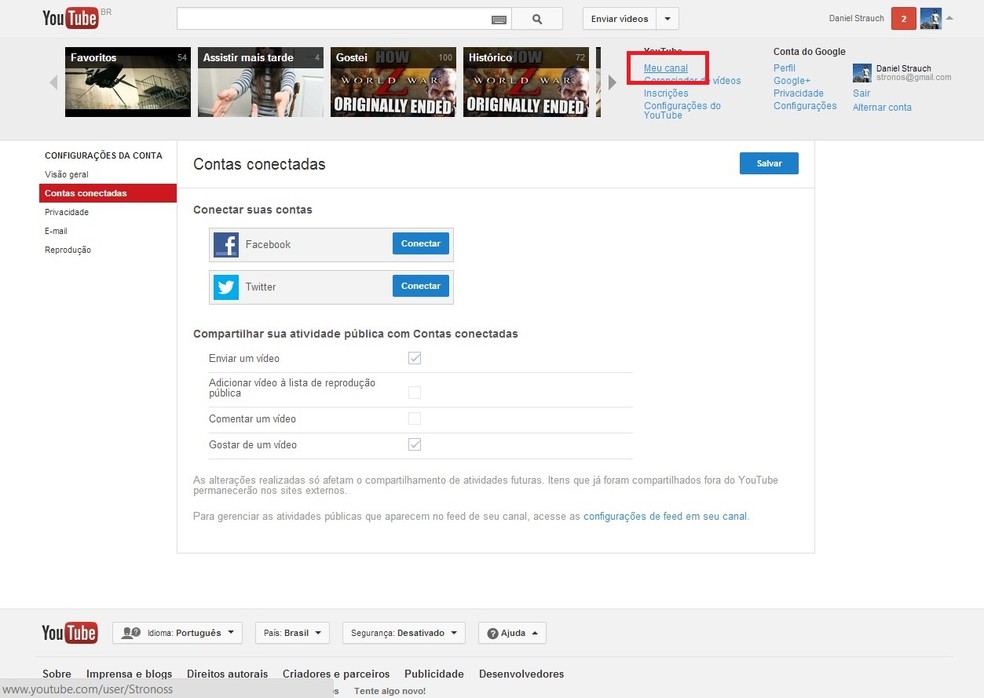Image resolution: width=984 pixels, height=698 pixels.
Task: Open the Meu canal link
Action: click(666, 68)
